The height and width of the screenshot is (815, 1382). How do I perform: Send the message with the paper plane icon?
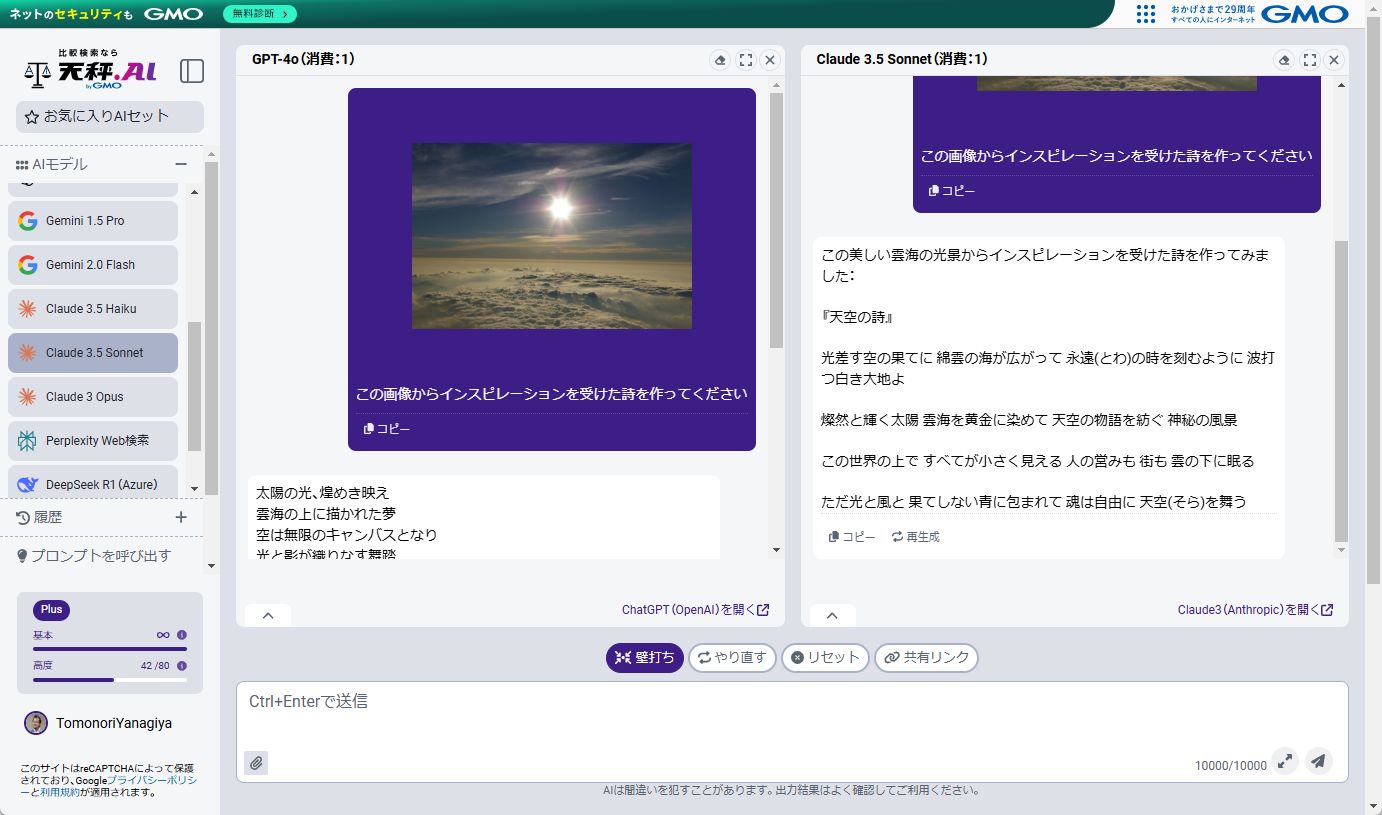1318,761
